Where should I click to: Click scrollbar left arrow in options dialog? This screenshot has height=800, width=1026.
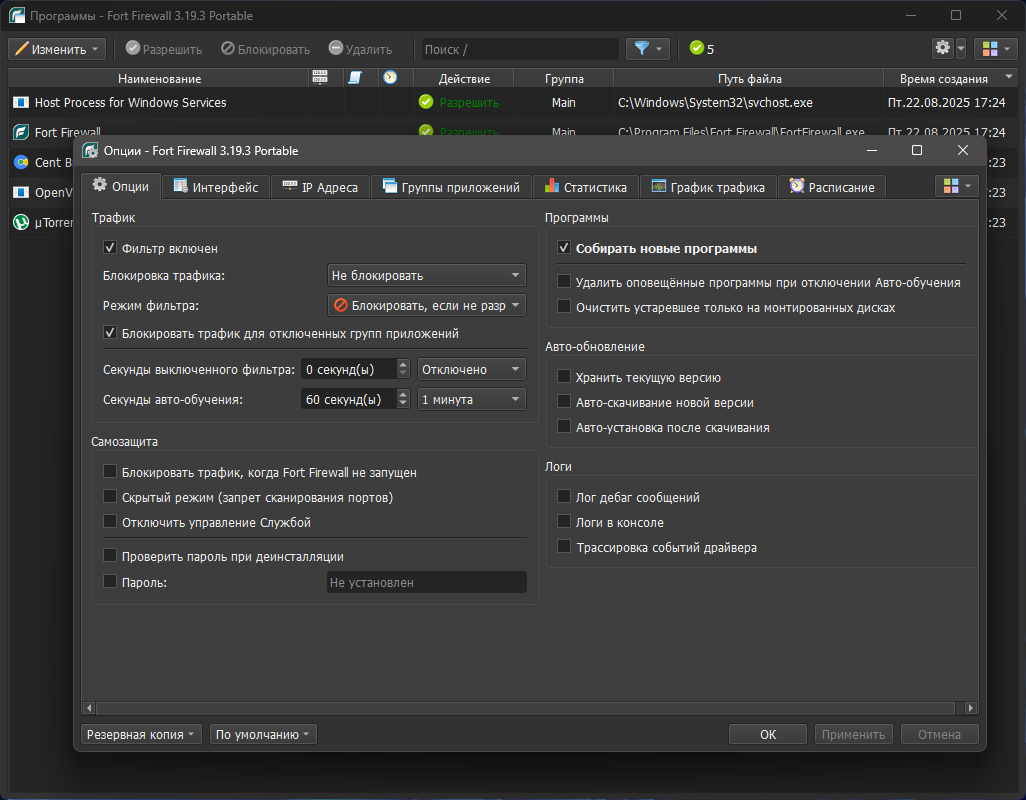coord(90,708)
